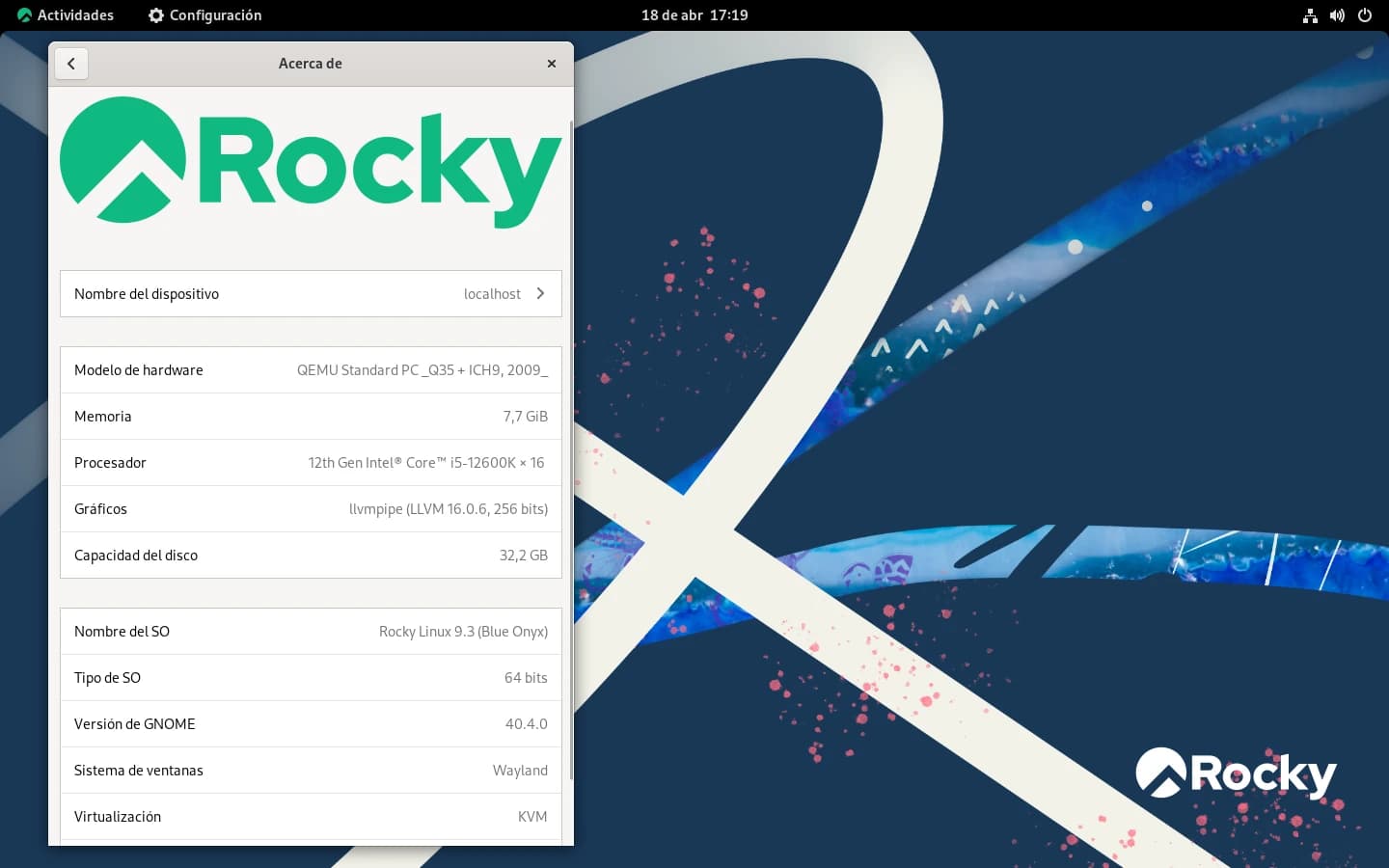Click the 64 bits value
Viewport: 1389px width, 868px height.
[x=526, y=678]
